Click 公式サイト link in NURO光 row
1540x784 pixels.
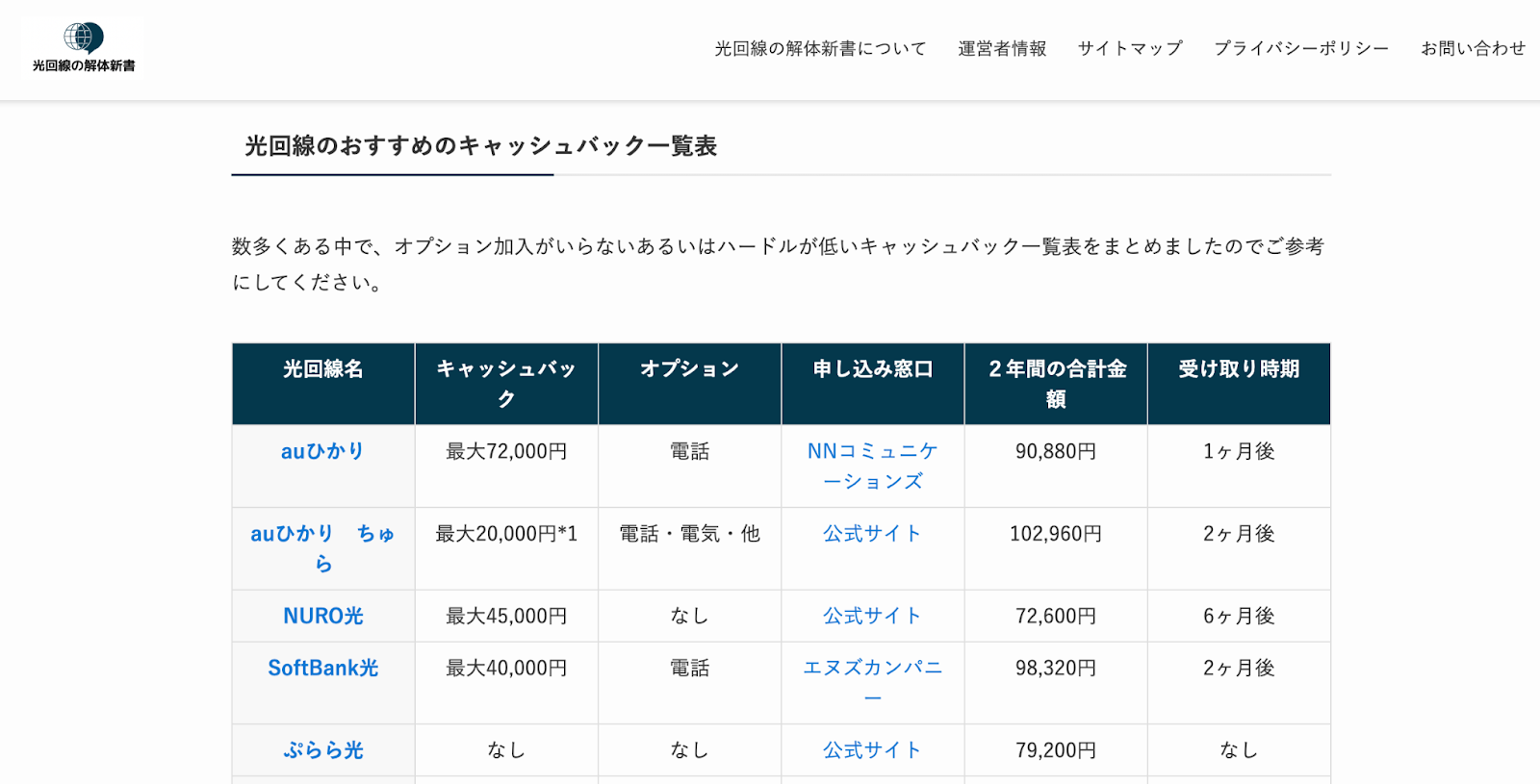pos(873,616)
